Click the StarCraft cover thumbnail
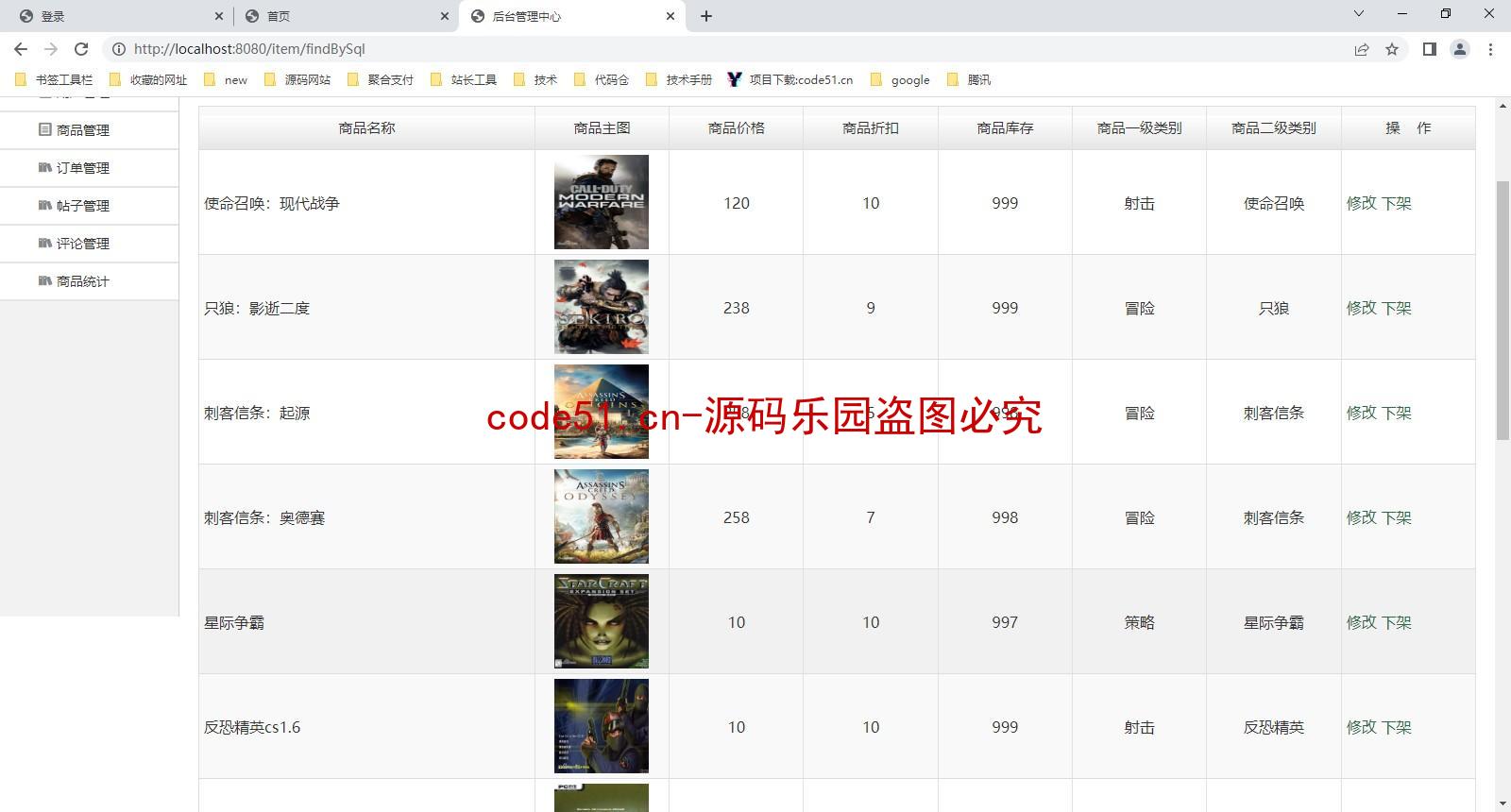The image size is (1511, 812). point(602,621)
